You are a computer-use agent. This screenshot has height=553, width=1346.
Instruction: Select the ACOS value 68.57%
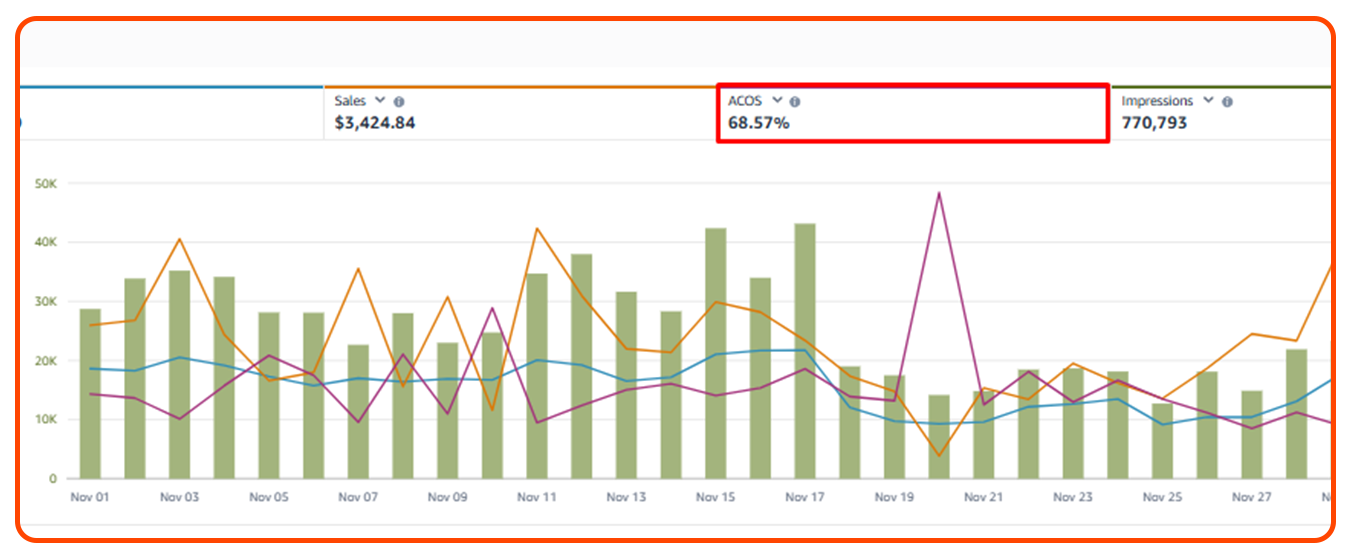point(758,123)
